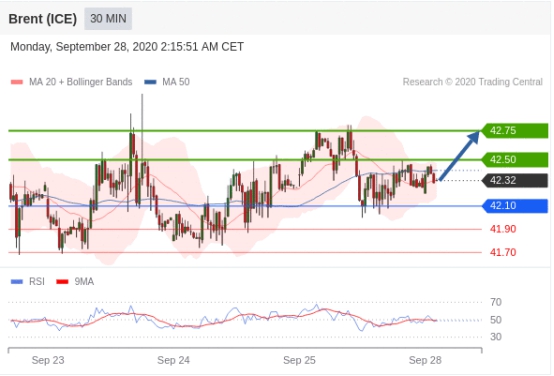
Task: Click the Brent (ICE) chart title
Action: tap(42, 19)
